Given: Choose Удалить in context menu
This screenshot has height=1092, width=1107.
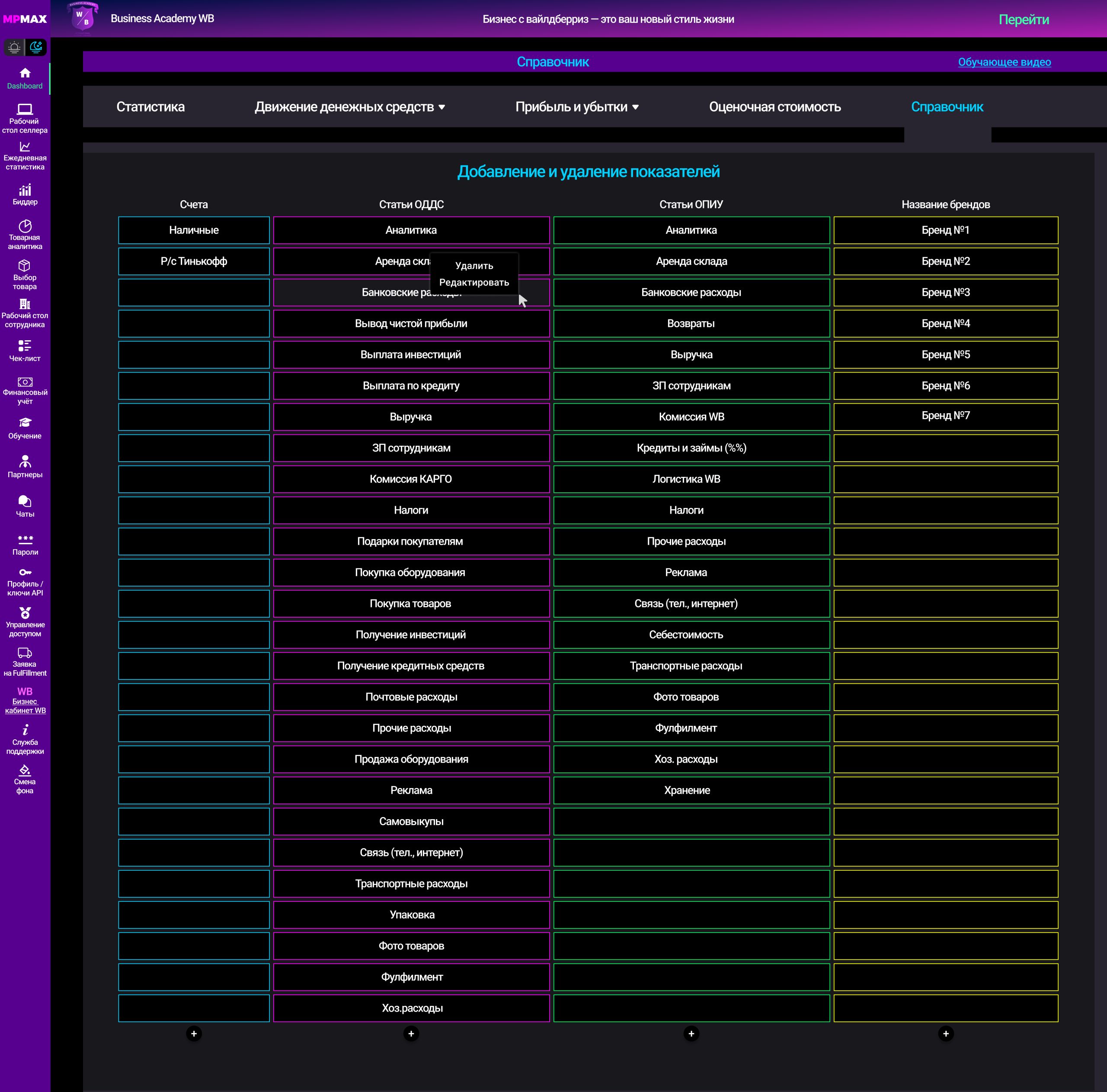Looking at the screenshot, I should tap(474, 266).
